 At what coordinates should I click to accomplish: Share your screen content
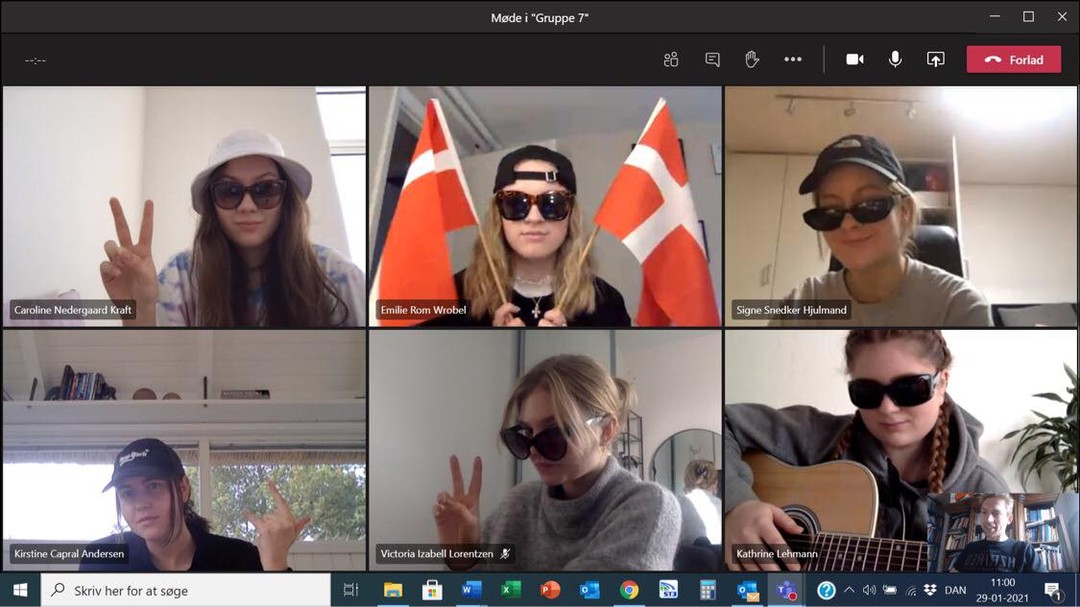[935, 60]
